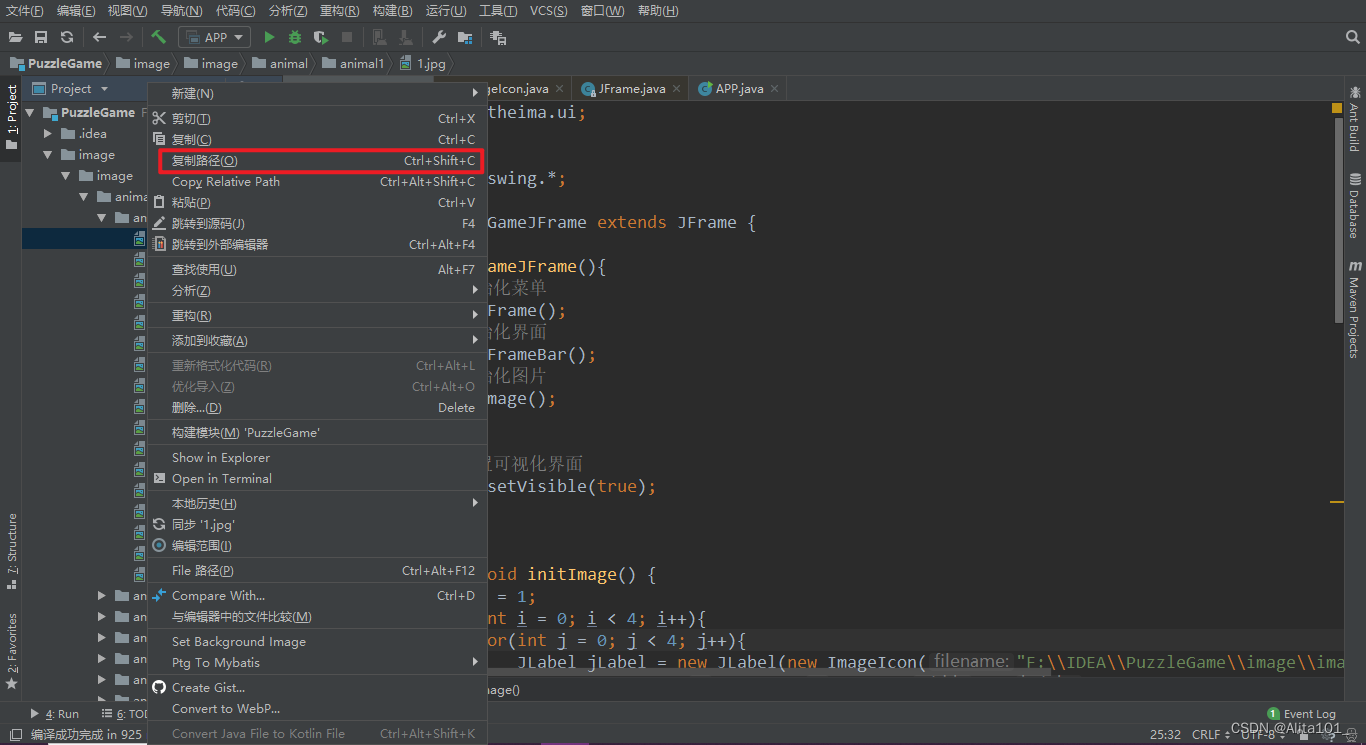Select 复制路径(O) in context menu
Screen dimensions: 1366x745
[205, 161]
